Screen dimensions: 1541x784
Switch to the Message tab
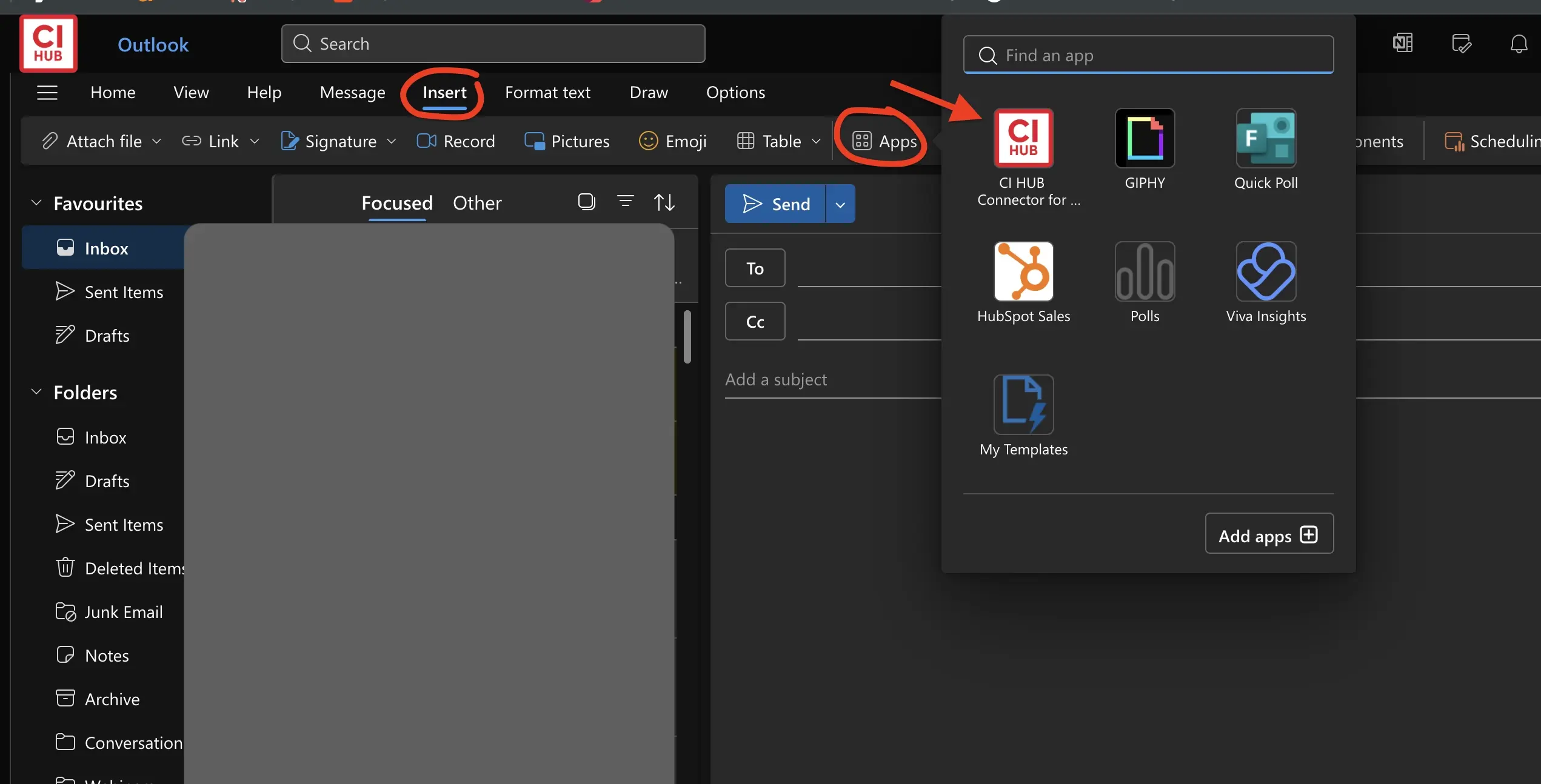[x=352, y=92]
